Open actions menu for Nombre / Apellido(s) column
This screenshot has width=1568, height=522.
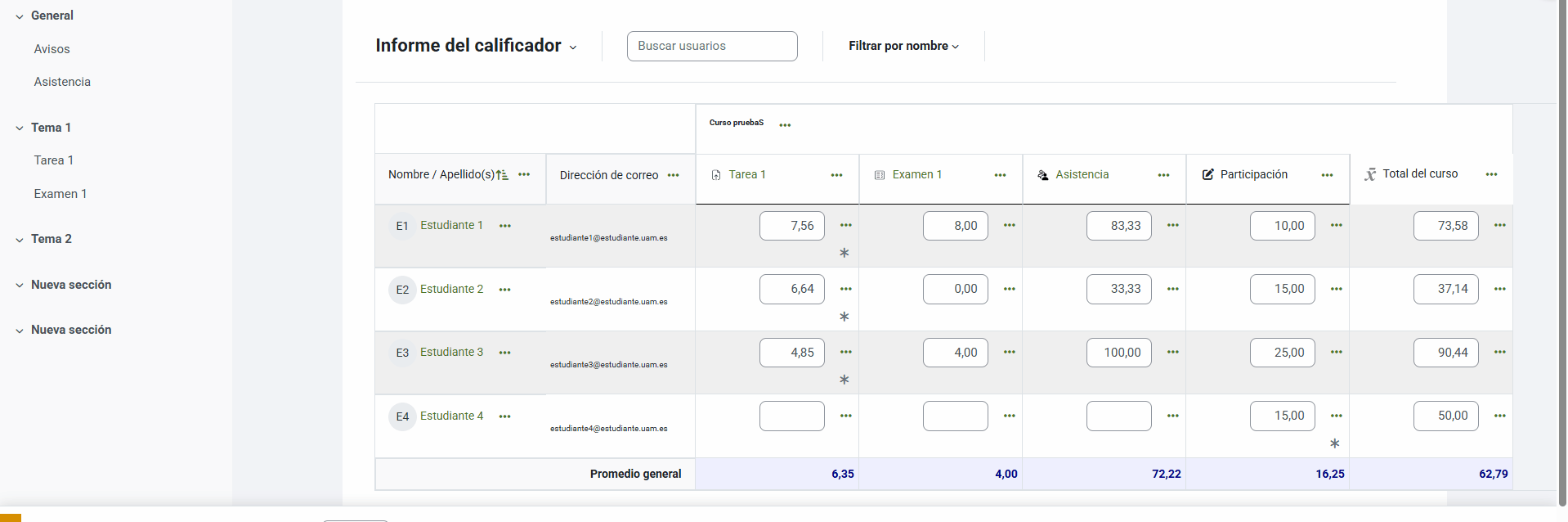524,174
